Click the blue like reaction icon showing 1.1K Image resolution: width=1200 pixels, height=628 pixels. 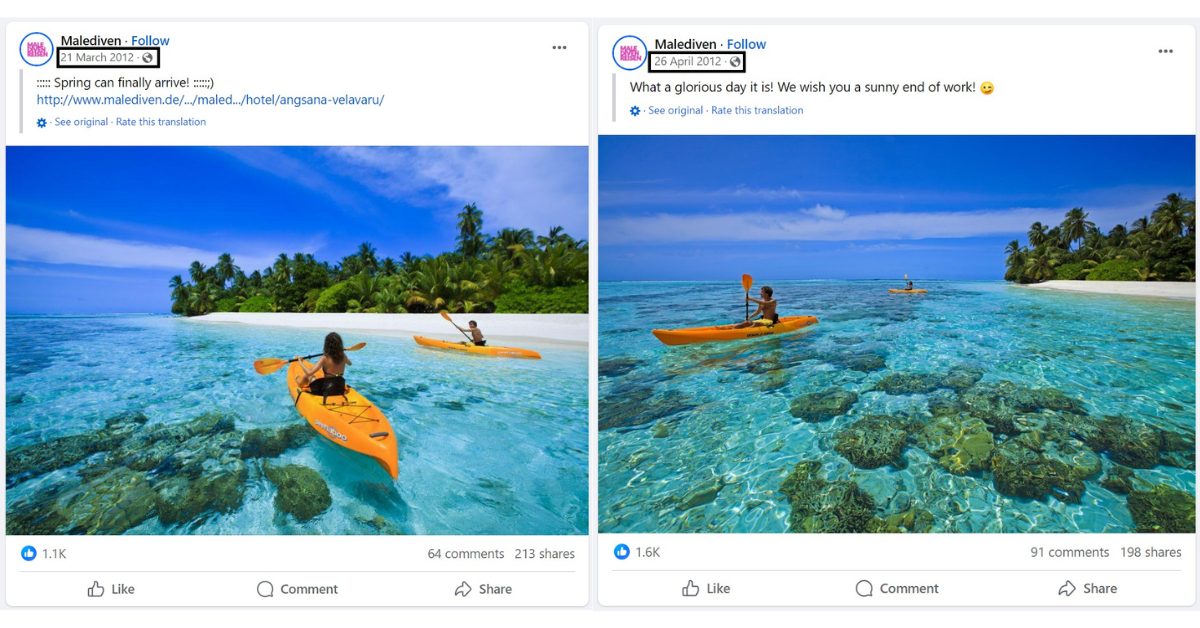pos(28,553)
